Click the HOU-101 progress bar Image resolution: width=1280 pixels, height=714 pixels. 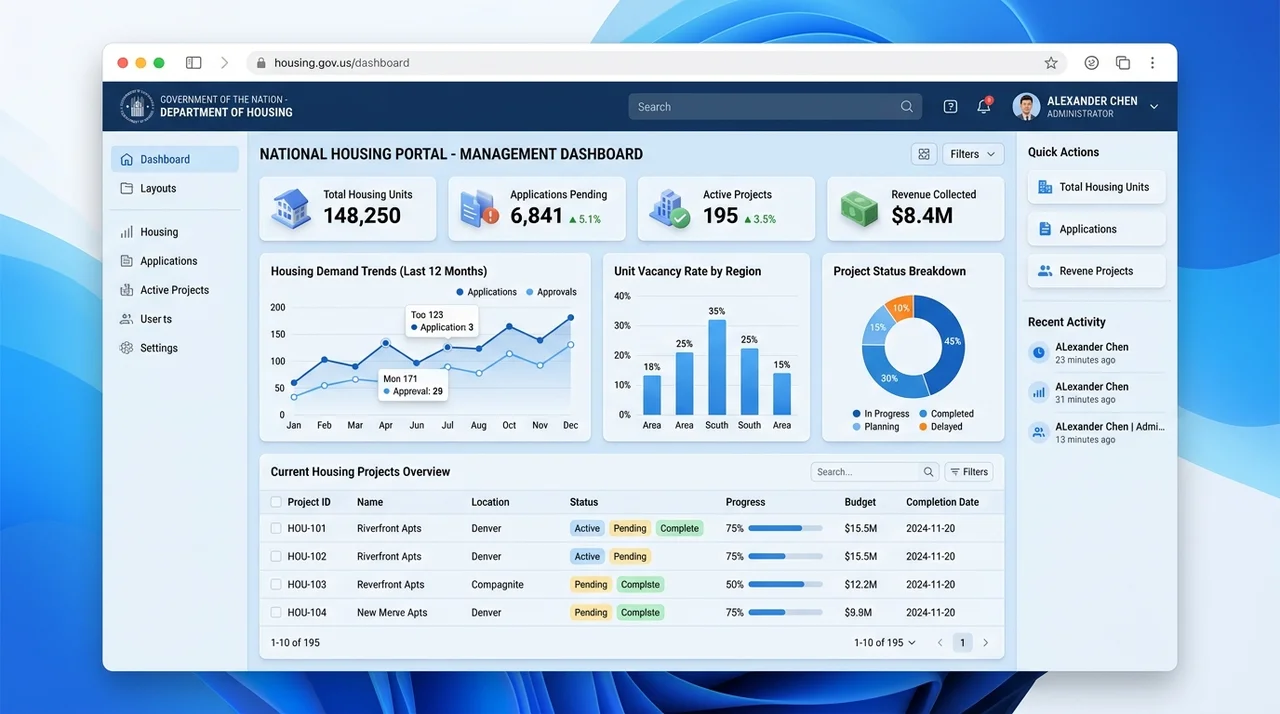pos(785,528)
